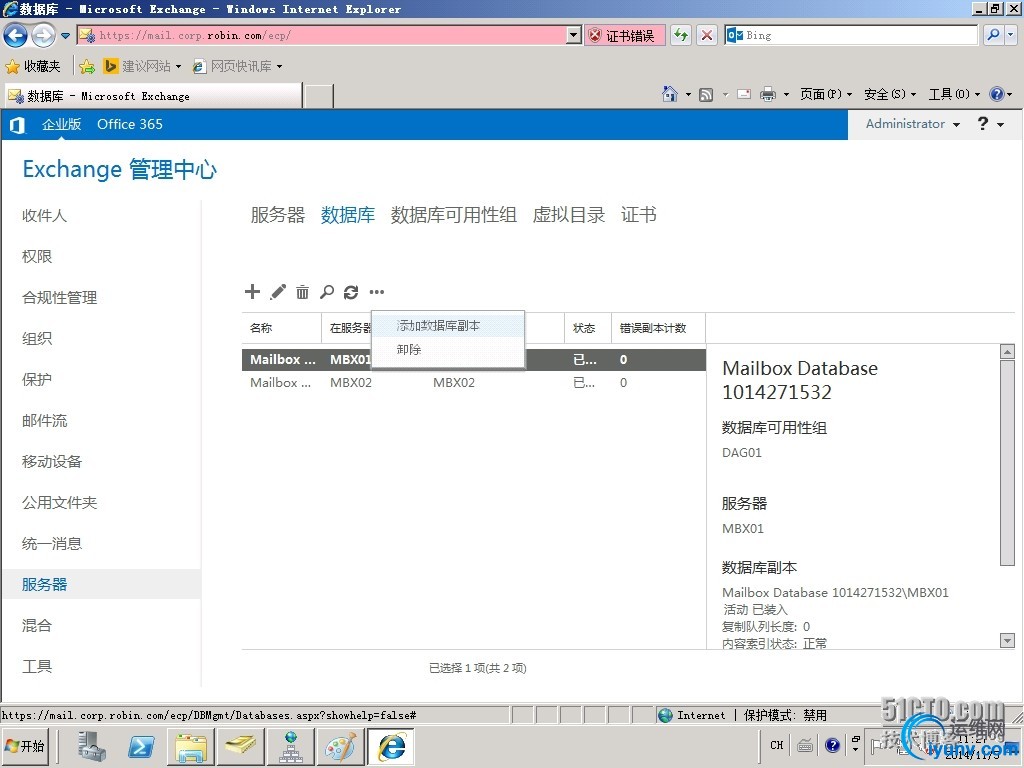Viewport: 1024px width, 768px height.
Task: Click the IE Home icon
Action: (669, 95)
